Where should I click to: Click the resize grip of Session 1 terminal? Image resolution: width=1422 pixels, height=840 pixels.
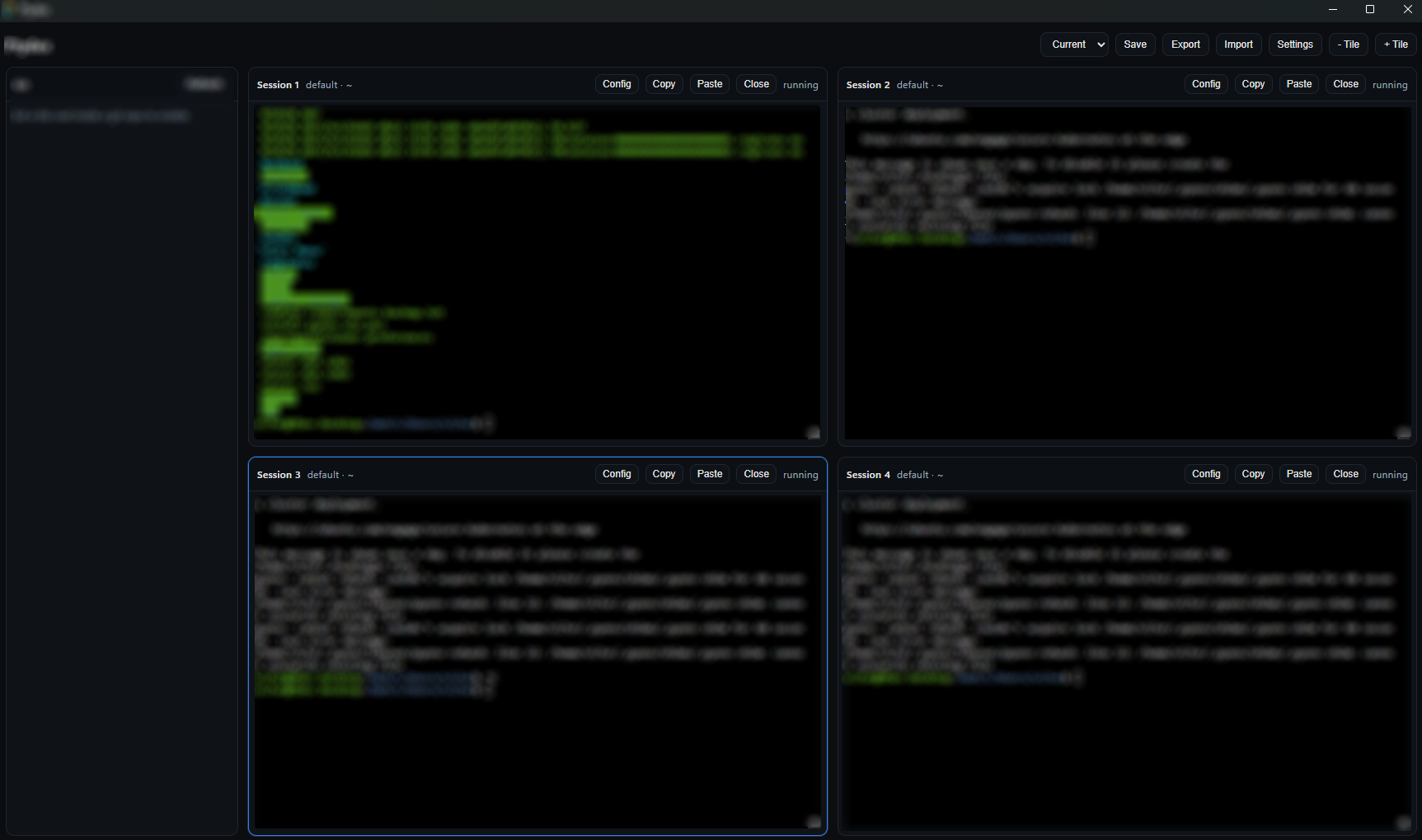point(814,433)
